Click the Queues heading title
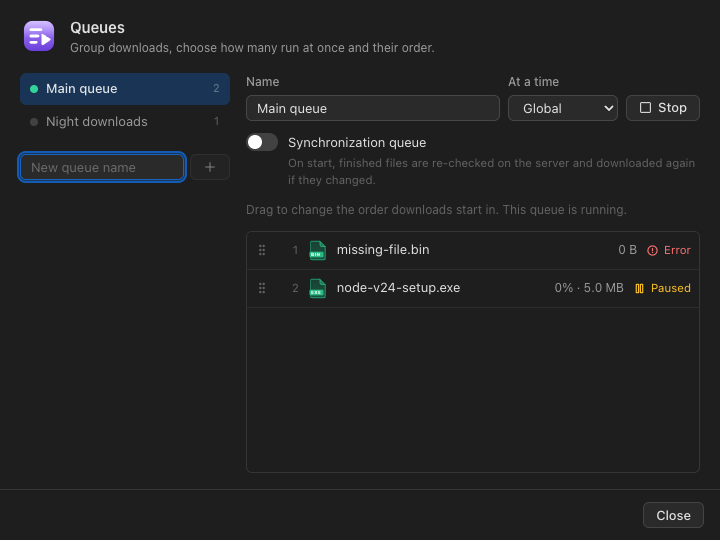Screen dimensions: 720x540 pos(97,28)
